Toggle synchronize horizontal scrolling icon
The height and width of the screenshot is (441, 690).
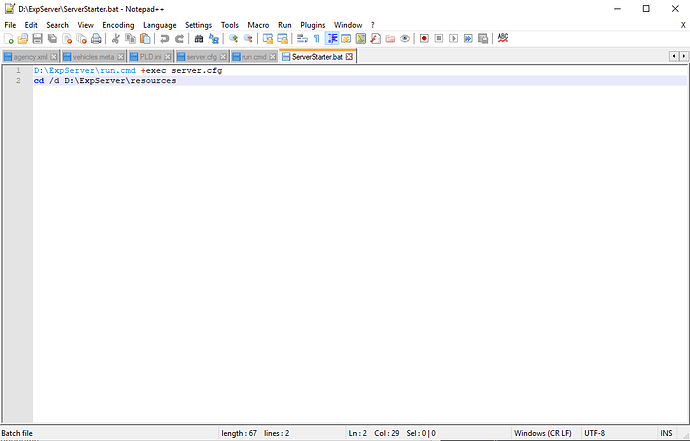[x=283, y=39]
